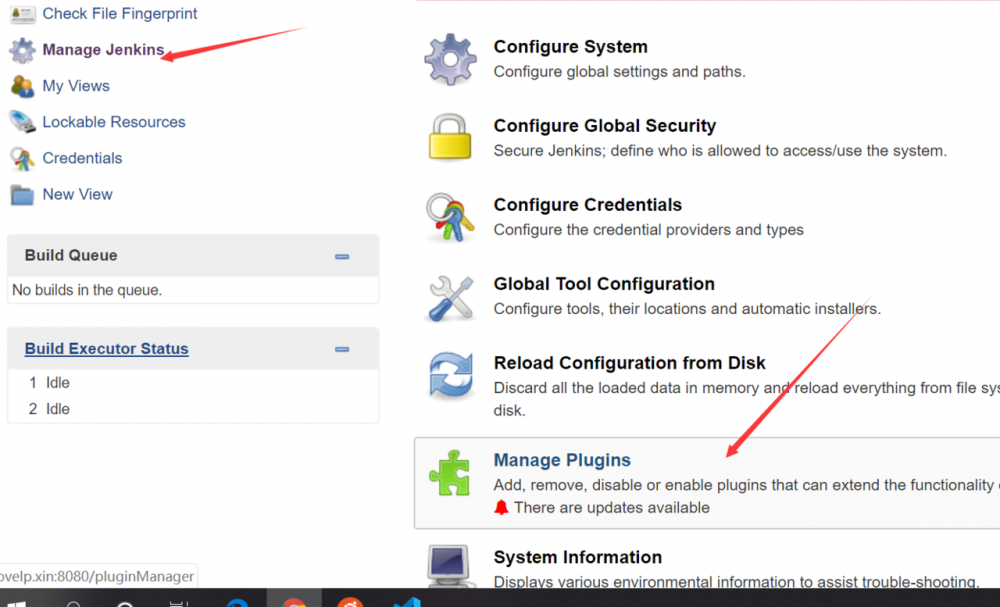Click the Credentials keys icon in sidebar

tap(22, 158)
